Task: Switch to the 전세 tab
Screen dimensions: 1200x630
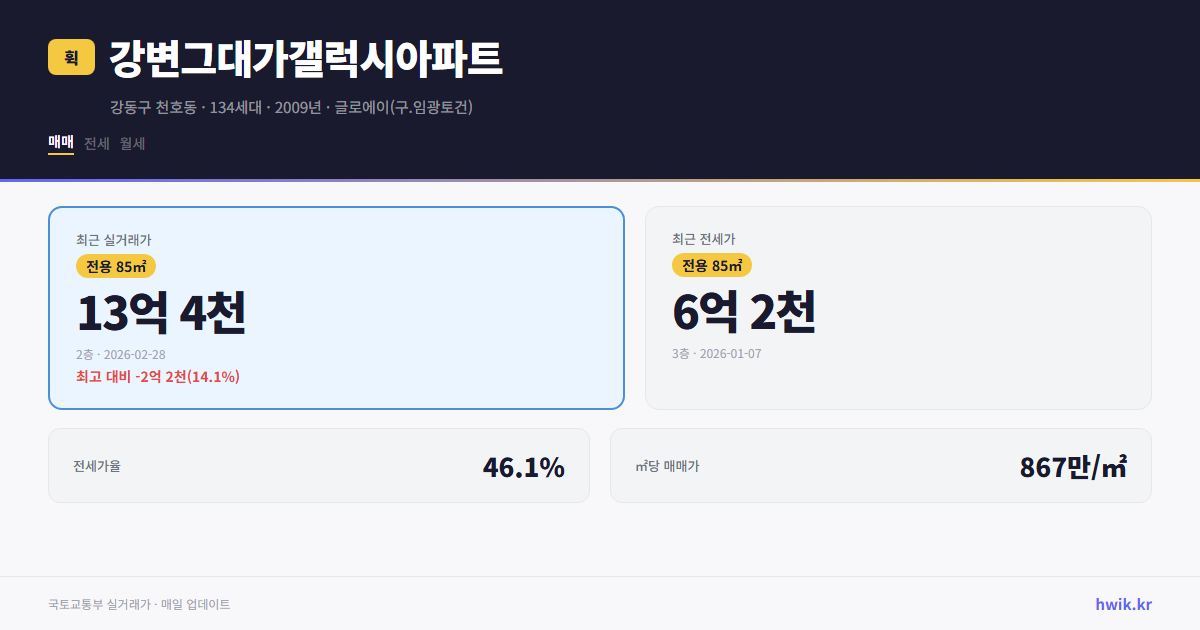Action: click(94, 143)
